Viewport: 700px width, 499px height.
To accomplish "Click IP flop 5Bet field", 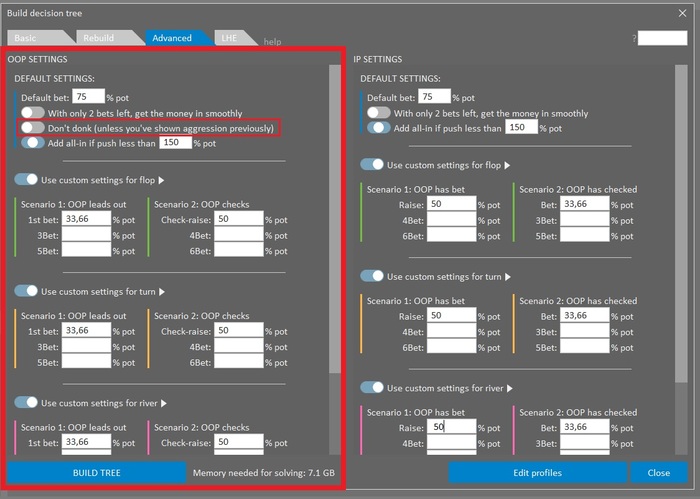I will coord(584,235).
